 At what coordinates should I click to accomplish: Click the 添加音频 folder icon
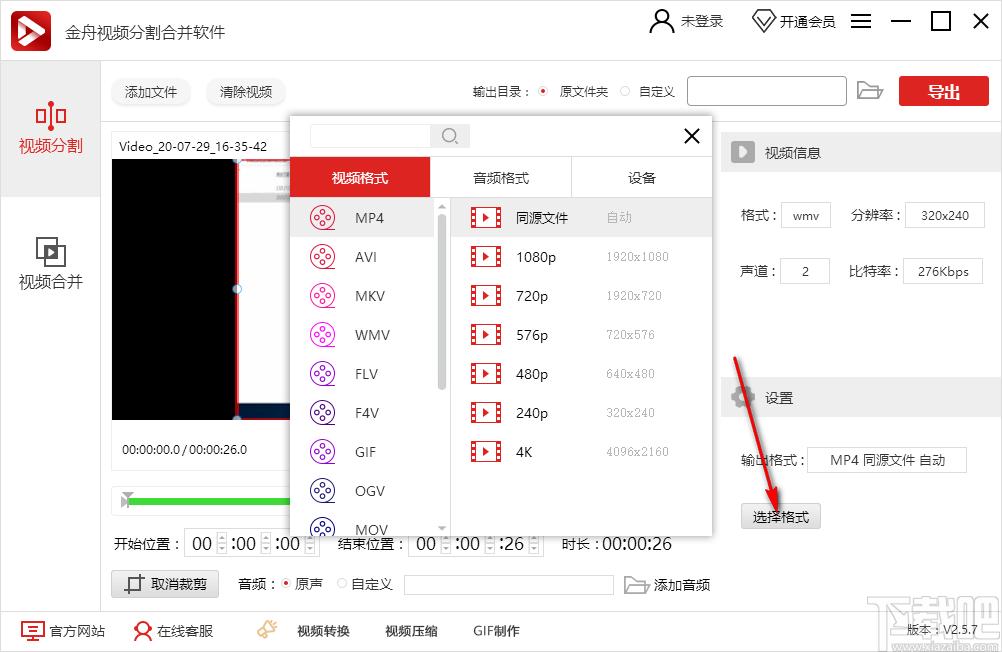[636, 584]
